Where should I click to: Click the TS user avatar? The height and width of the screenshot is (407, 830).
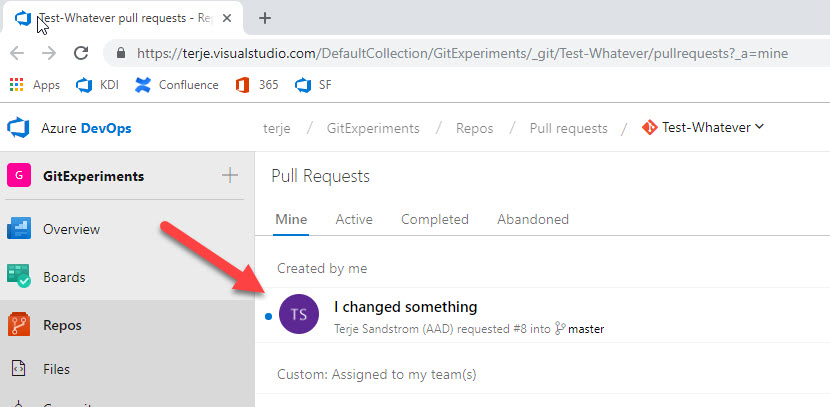(x=299, y=316)
